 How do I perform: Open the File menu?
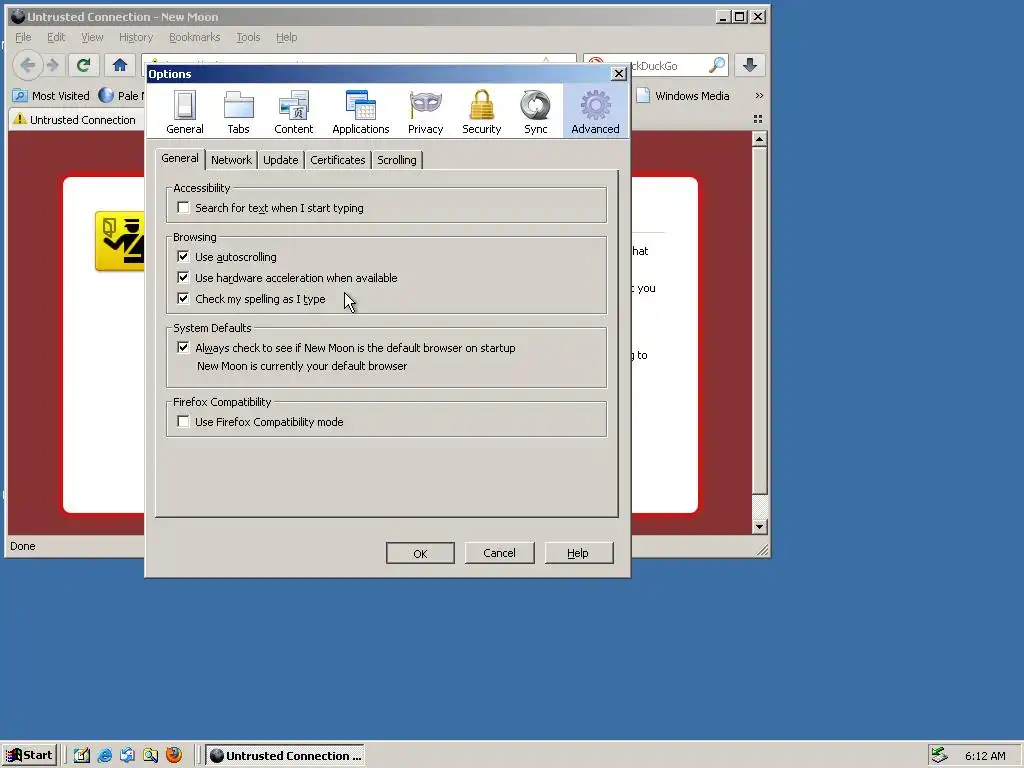[23, 37]
